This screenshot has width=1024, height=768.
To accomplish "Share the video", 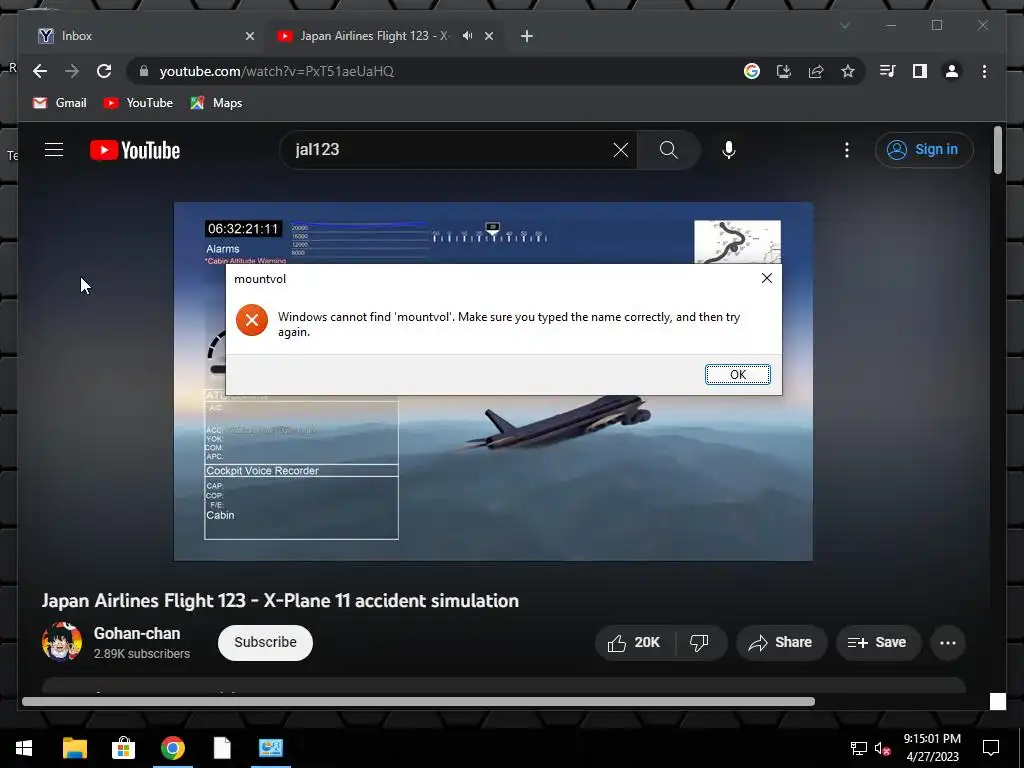I will (781, 643).
